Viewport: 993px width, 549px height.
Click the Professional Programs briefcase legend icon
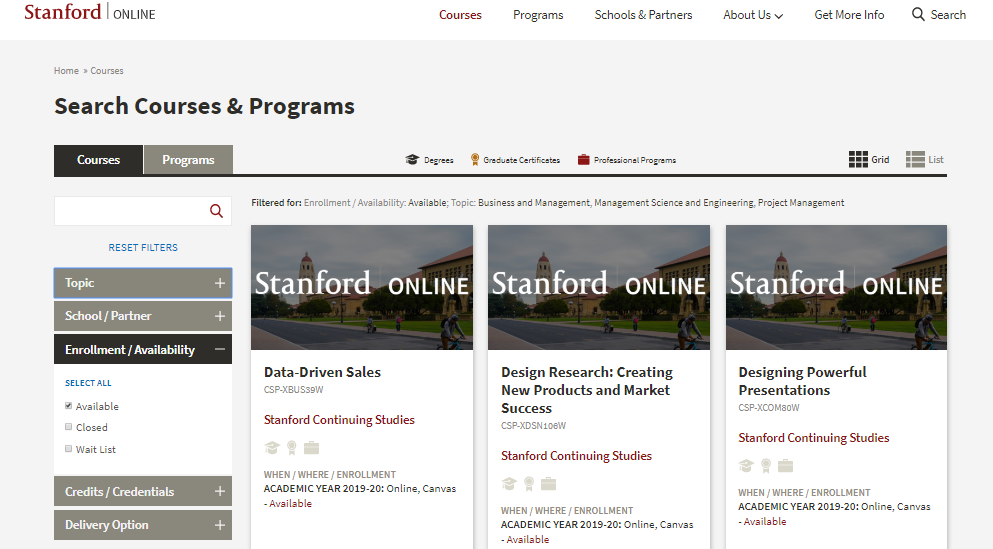coord(583,160)
